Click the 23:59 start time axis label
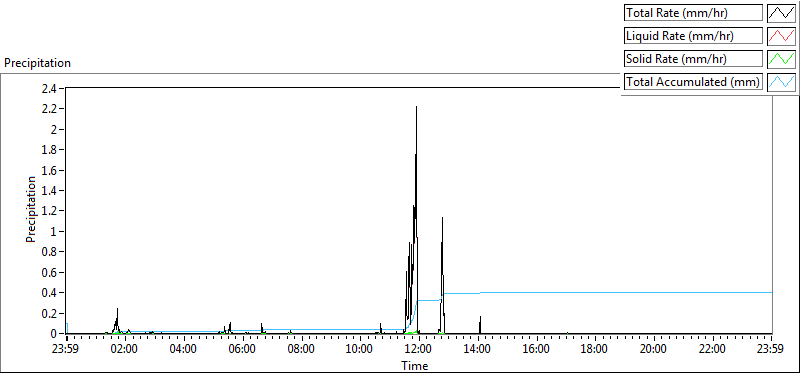This screenshot has width=800, height=373. 67,350
